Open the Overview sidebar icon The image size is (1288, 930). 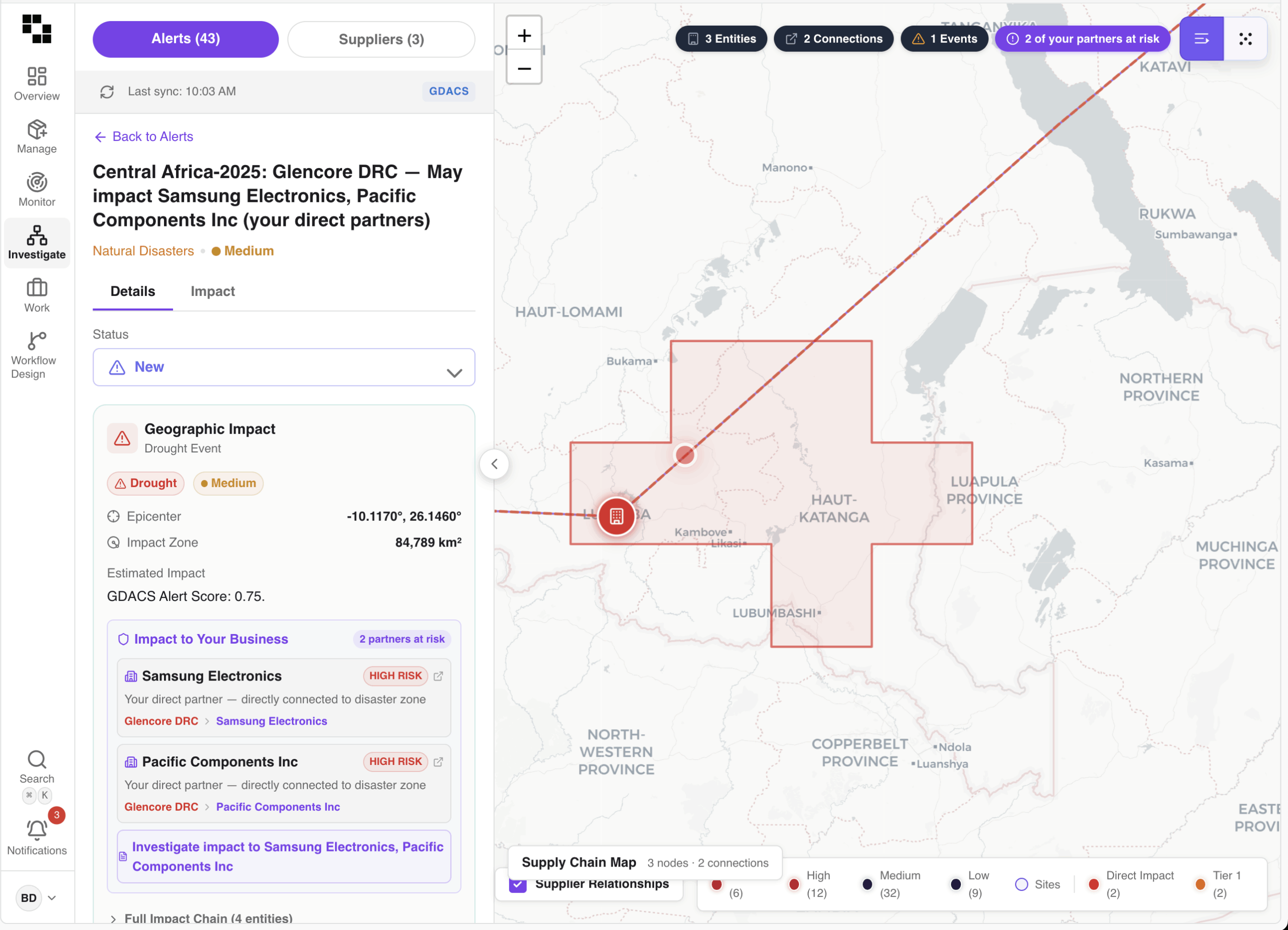click(36, 76)
